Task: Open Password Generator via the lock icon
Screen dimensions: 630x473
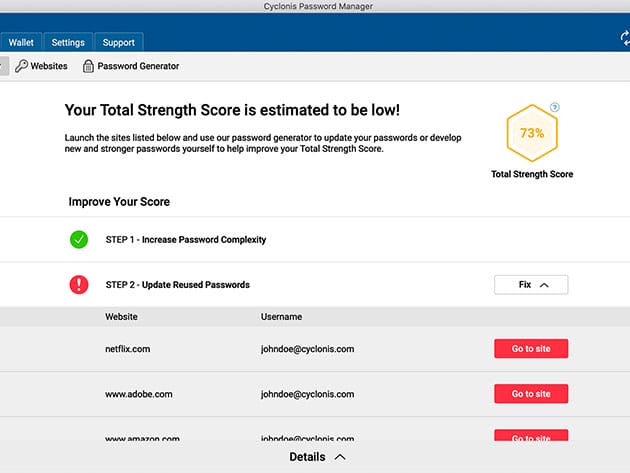Action: (89, 66)
